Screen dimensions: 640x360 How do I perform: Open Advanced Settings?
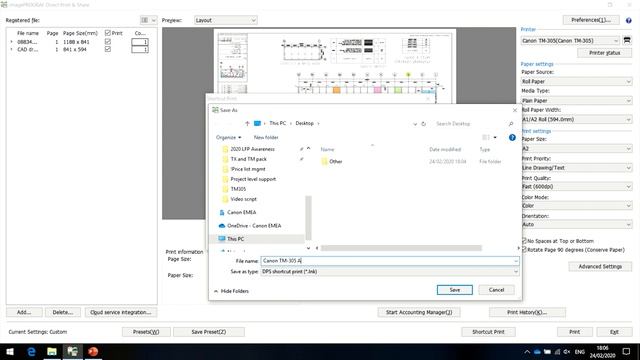600,267
